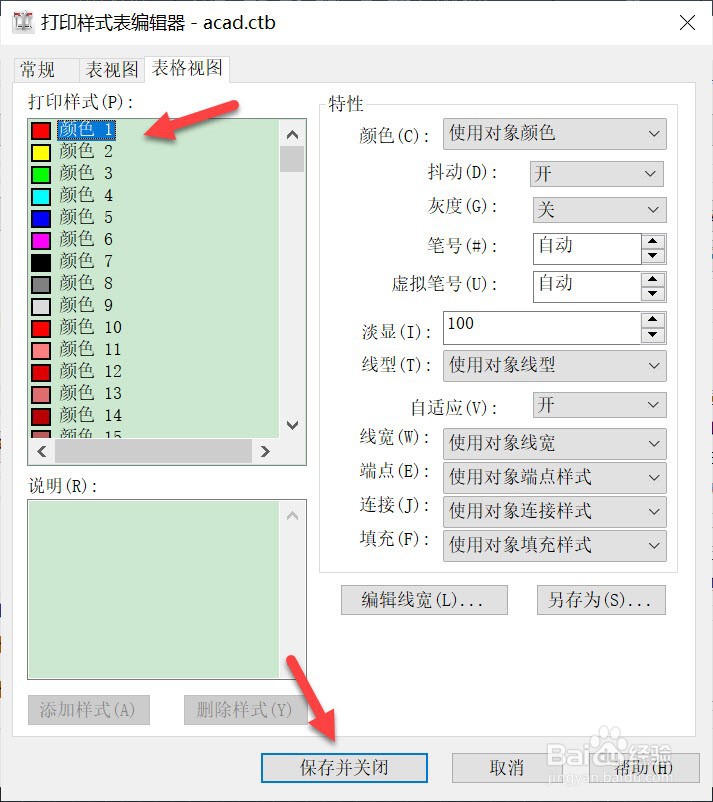The width and height of the screenshot is (713, 802).
Task: Select plot style 颜色 6
Action: click(85, 239)
